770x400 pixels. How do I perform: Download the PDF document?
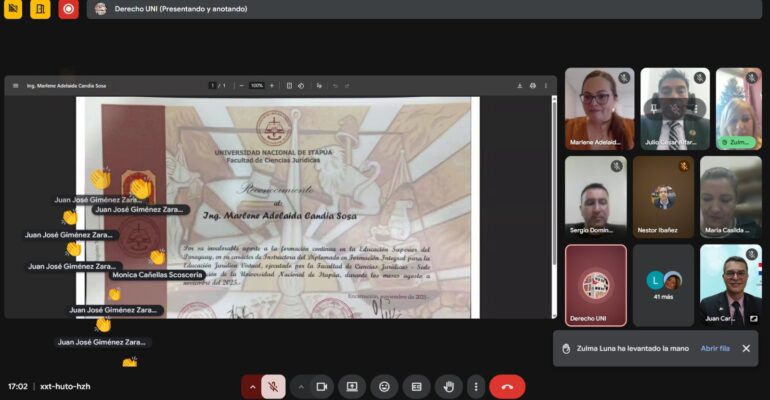pos(518,86)
